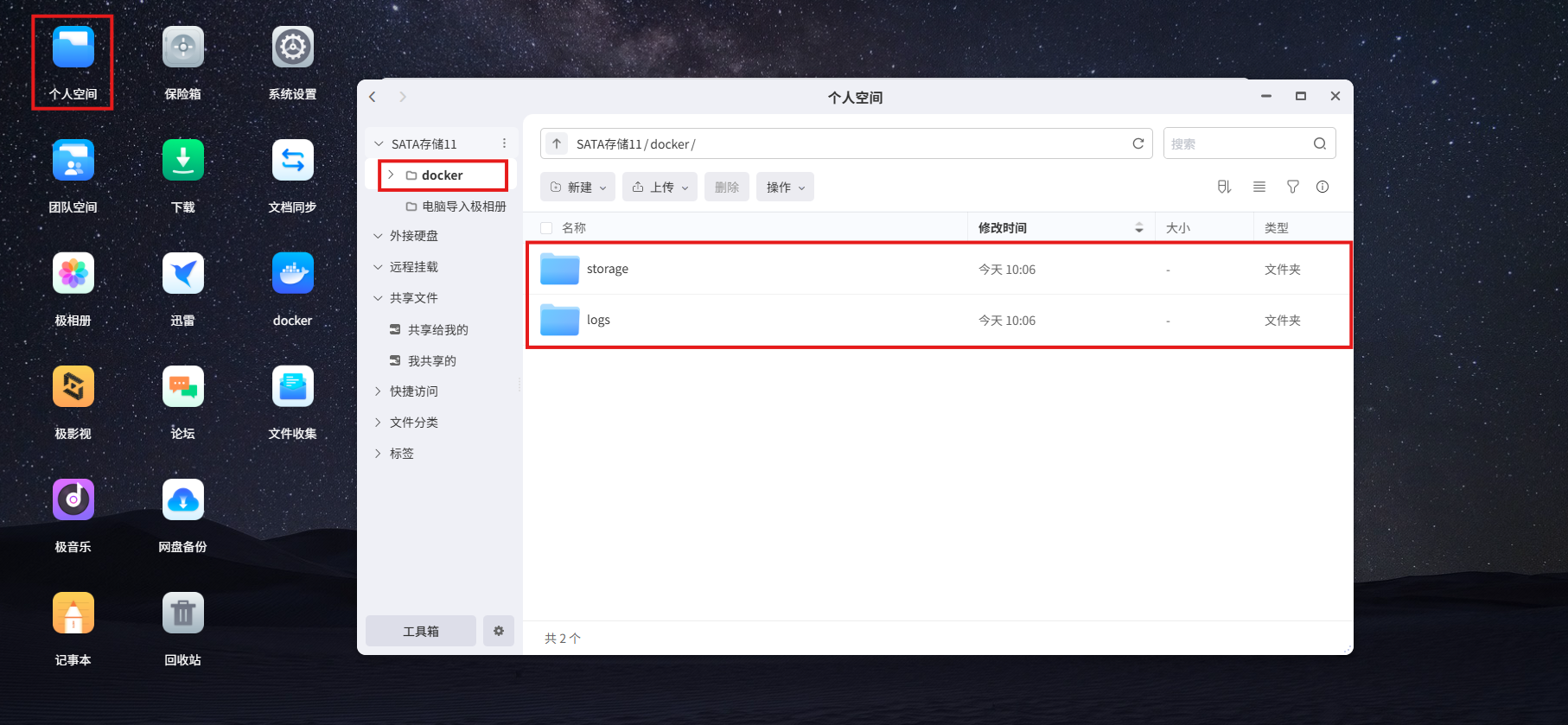Viewport: 1568px width, 725px height.
Task: Check the select-all checkbox beside 名称
Action: click(x=546, y=228)
